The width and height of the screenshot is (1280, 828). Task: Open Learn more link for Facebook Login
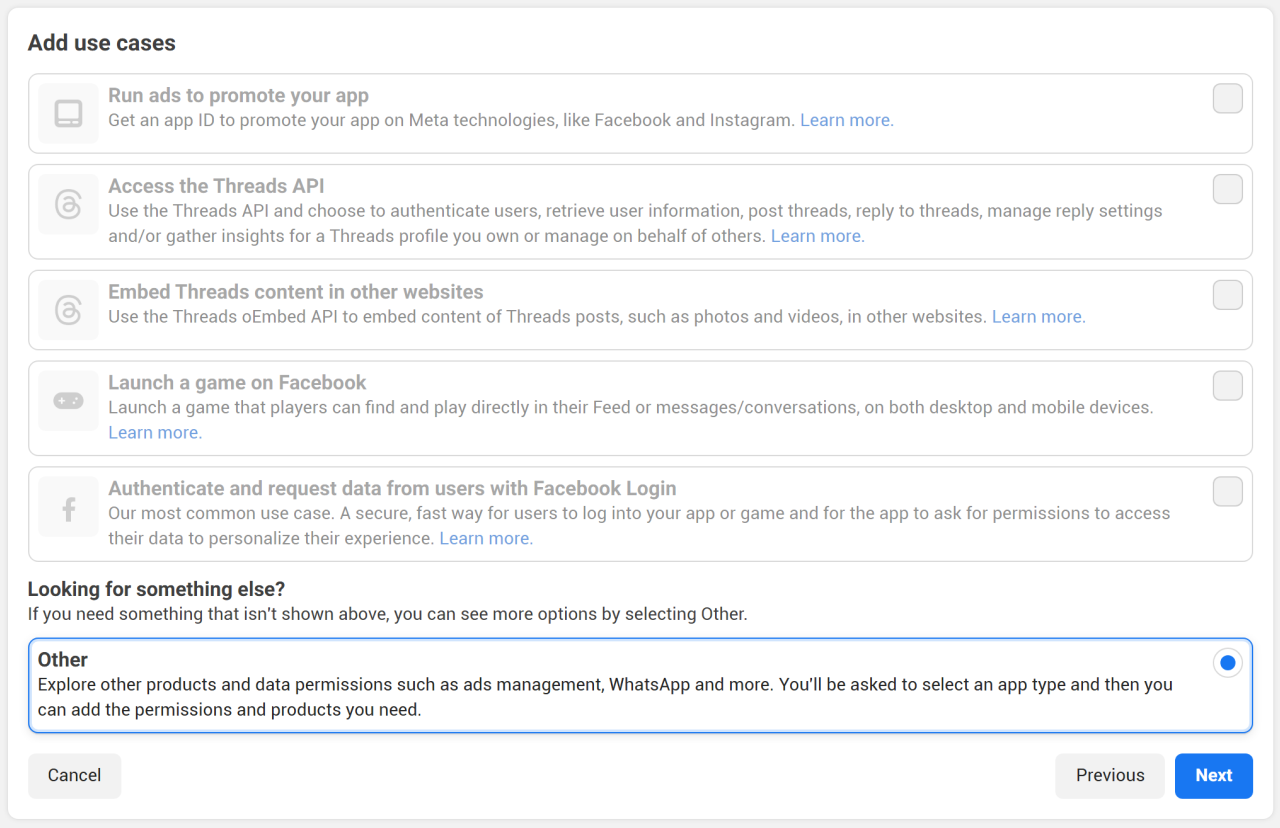click(x=486, y=538)
